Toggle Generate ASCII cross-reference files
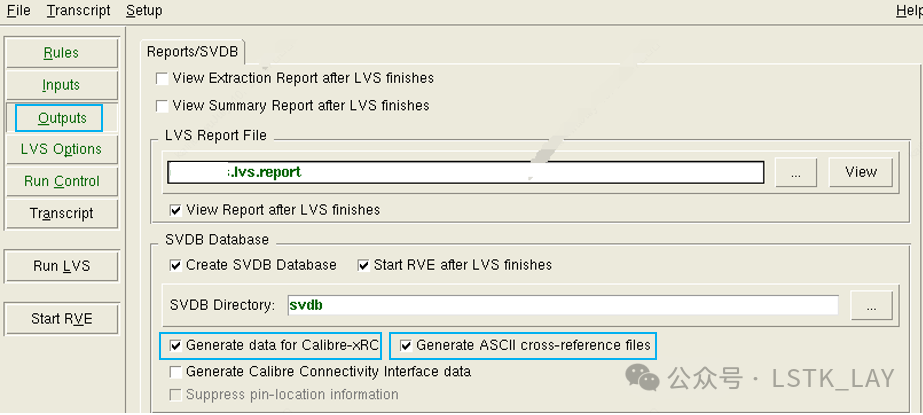The image size is (923, 415). tap(406, 346)
